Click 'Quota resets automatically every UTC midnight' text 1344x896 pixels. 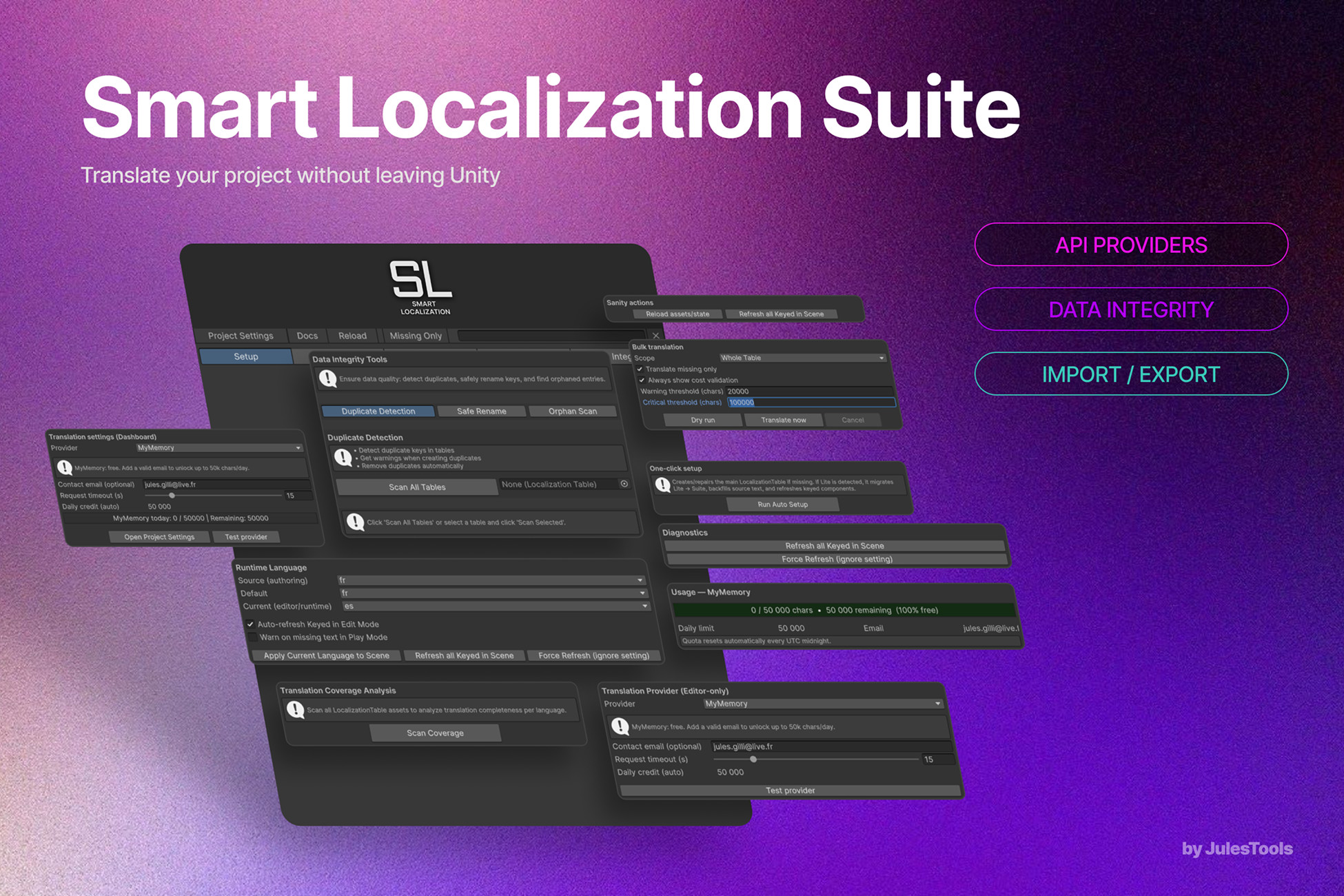[x=756, y=641]
